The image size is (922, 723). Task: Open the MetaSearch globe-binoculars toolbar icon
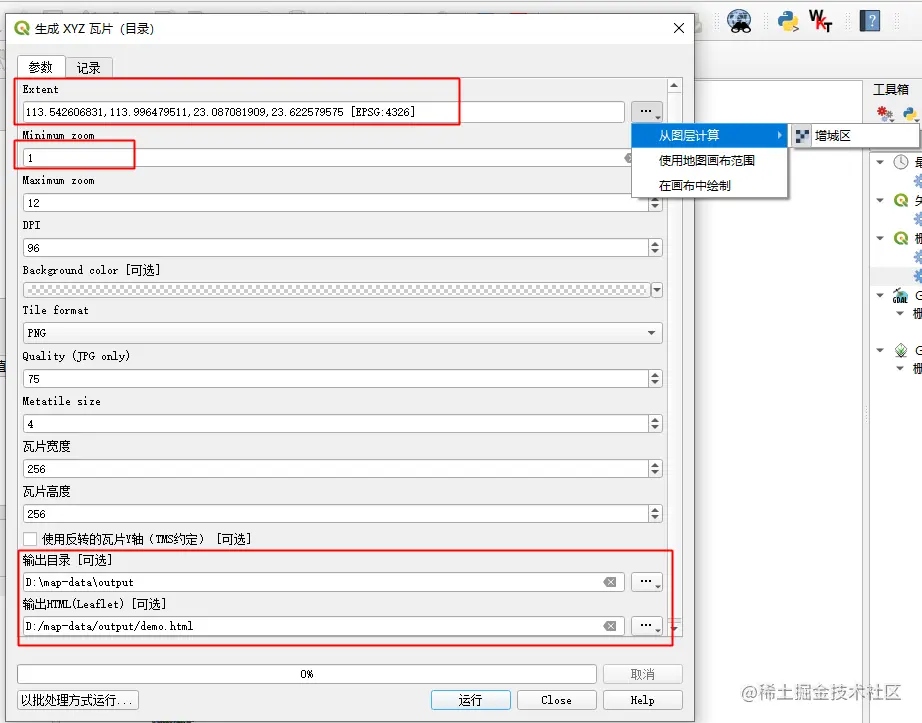point(739,21)
